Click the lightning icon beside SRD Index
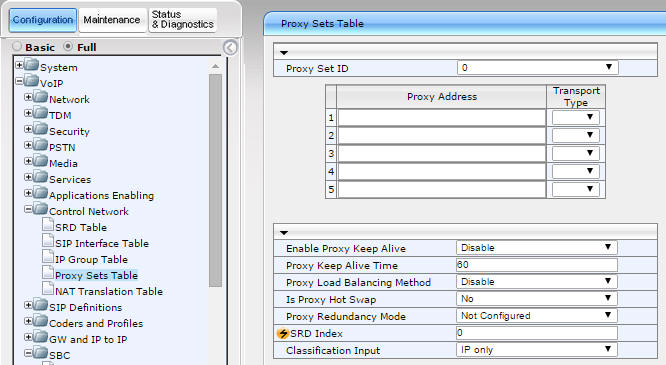Screen dimensions: 666x365 coord(282,334)
